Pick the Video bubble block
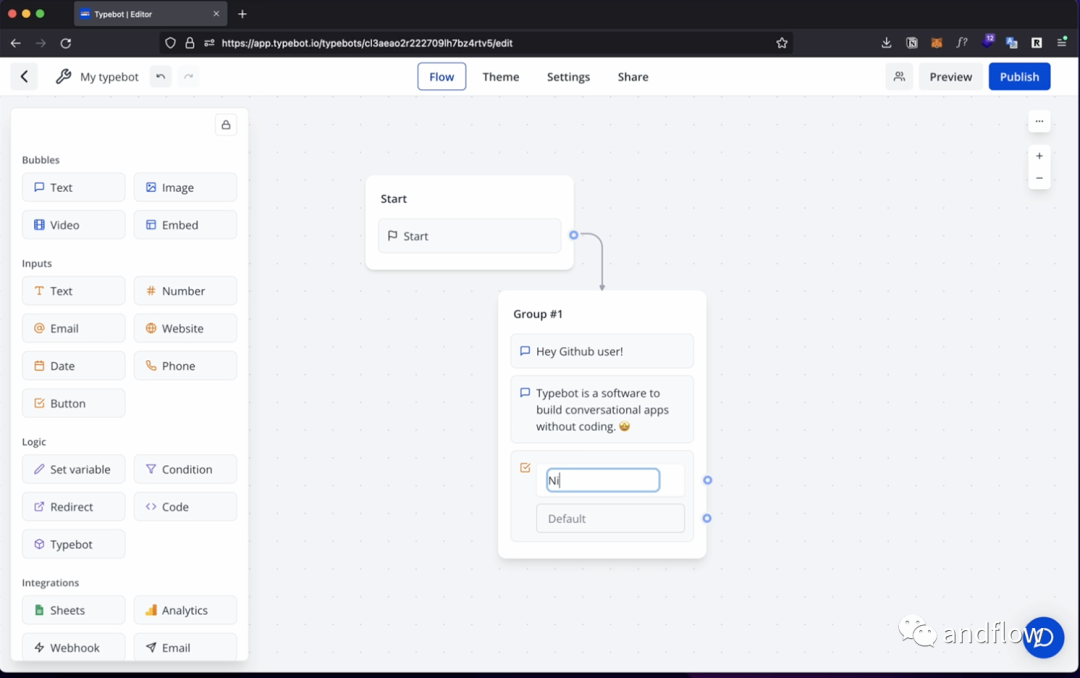This screenshot has height=678, width=1080. tap(74, 225)
